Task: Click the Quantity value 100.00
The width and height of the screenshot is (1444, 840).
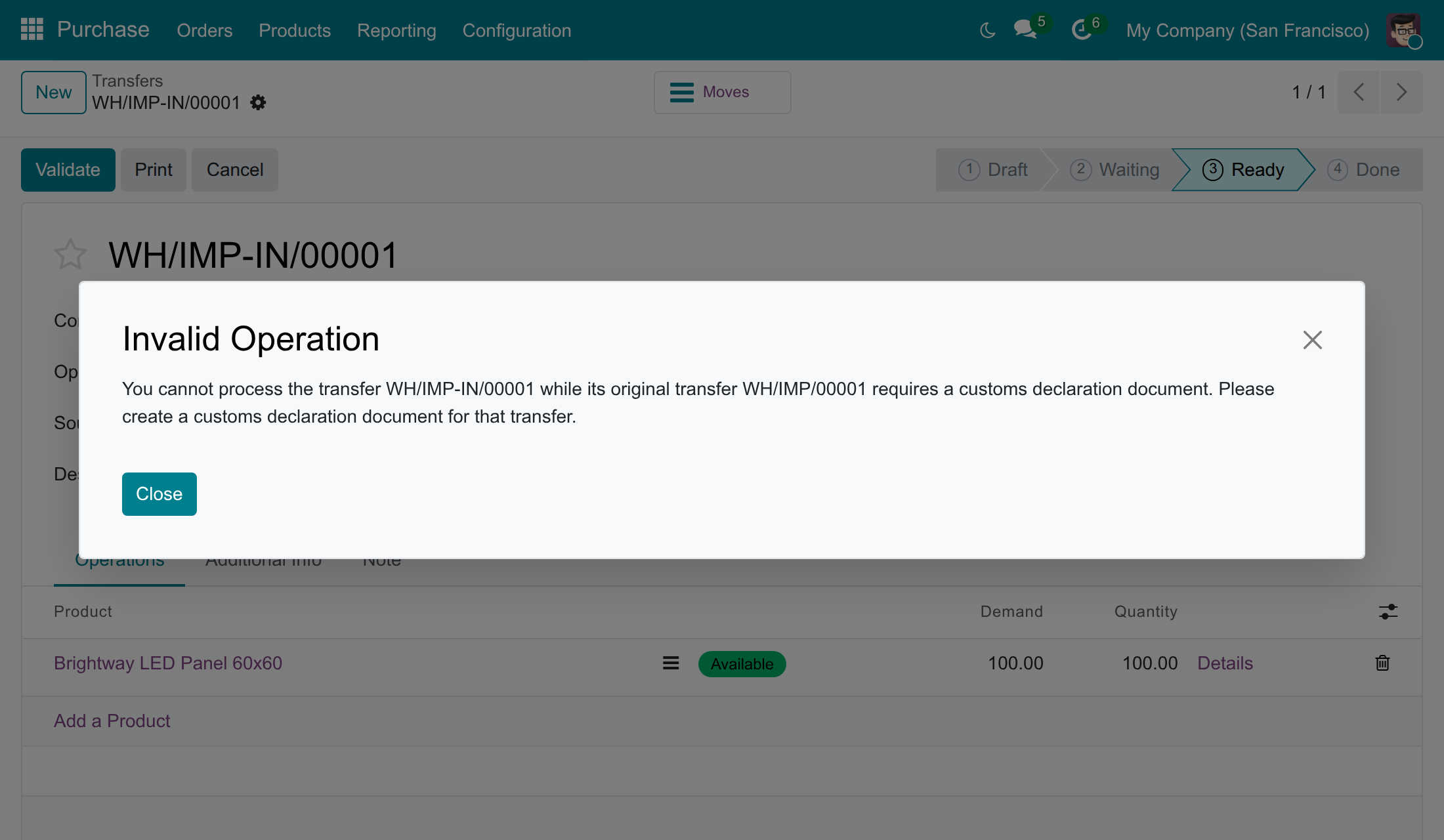Action: tap(1150, 663)
